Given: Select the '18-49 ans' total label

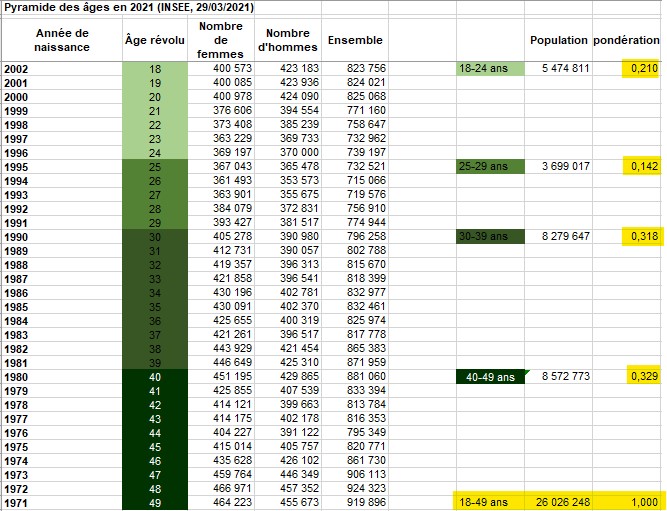Looking at the screenshot, I should 490,502.
